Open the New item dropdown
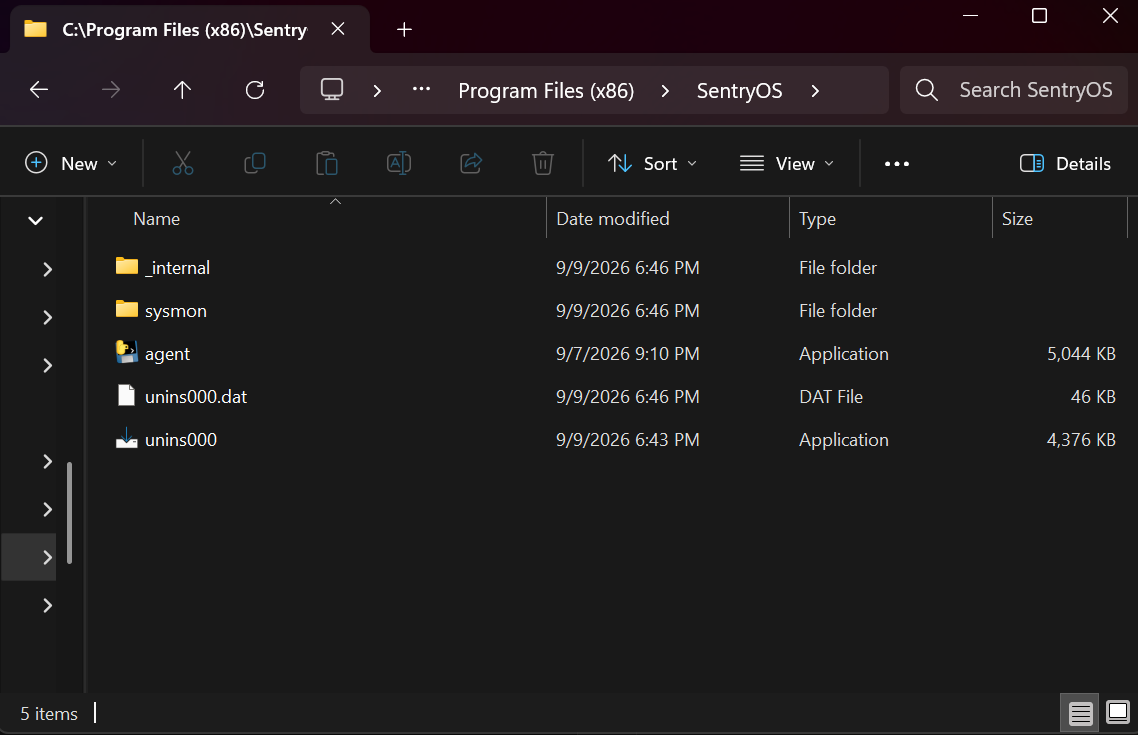Viewport: 1138px width, 735px height. [71, 163]
